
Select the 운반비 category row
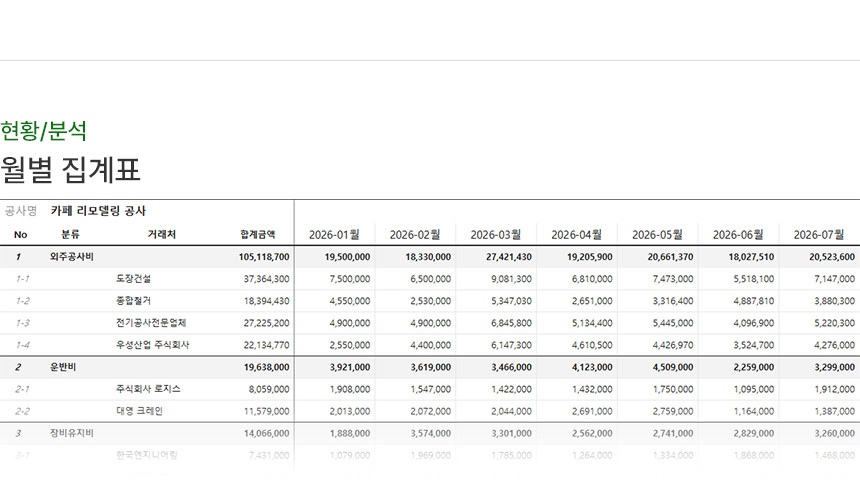click(x=63, y=367)
